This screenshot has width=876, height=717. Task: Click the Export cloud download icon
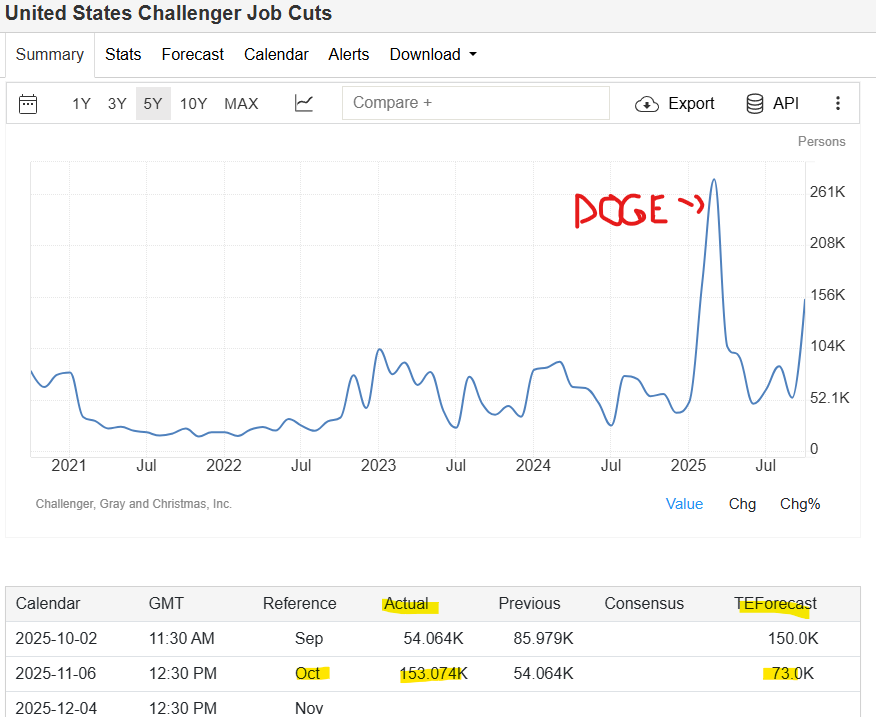647,104
